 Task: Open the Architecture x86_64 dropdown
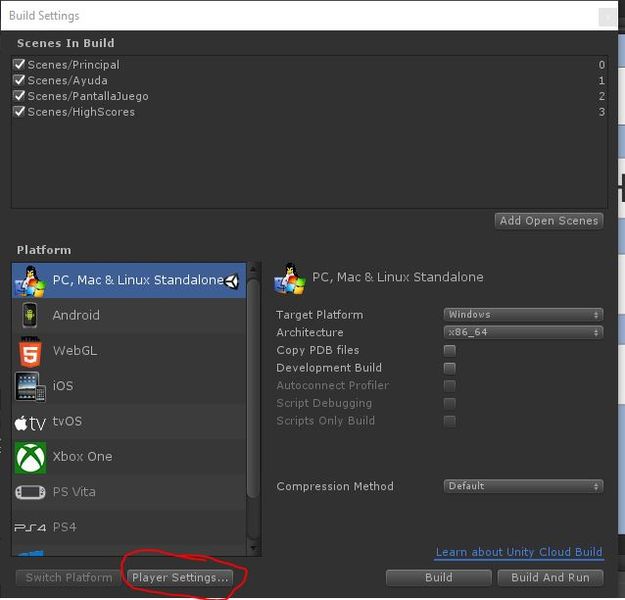(x=523, y=332)
